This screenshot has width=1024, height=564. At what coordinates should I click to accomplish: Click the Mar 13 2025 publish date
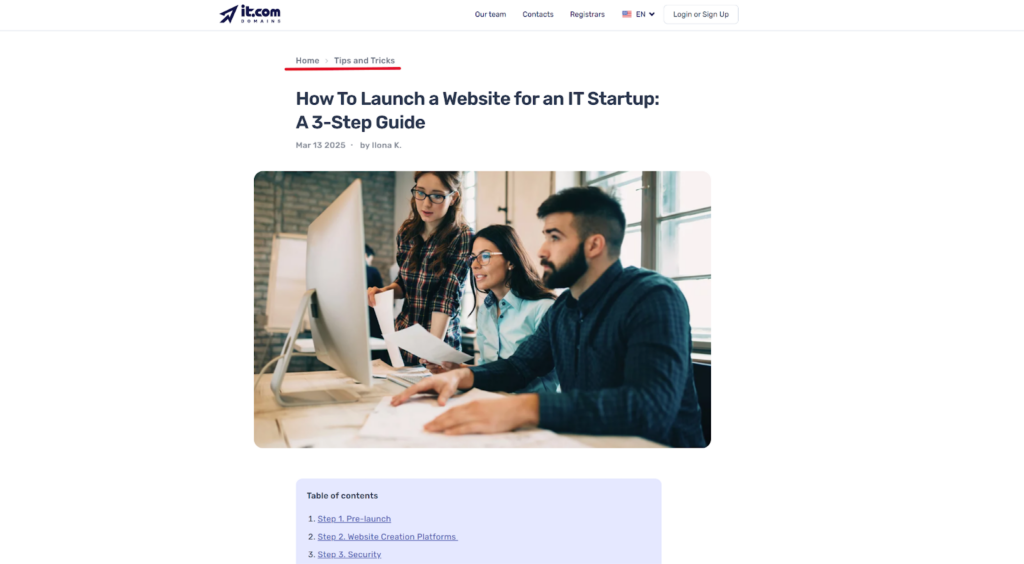(321, 146)
